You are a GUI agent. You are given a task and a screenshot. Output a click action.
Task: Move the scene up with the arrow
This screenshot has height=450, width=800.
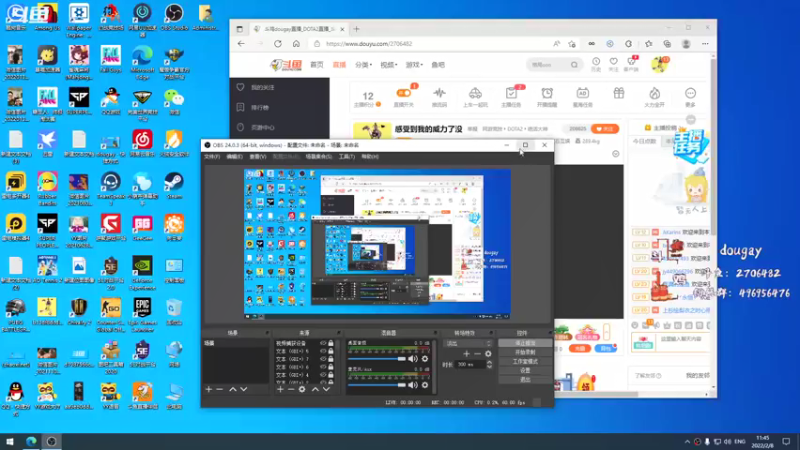(x=233, y=389)
